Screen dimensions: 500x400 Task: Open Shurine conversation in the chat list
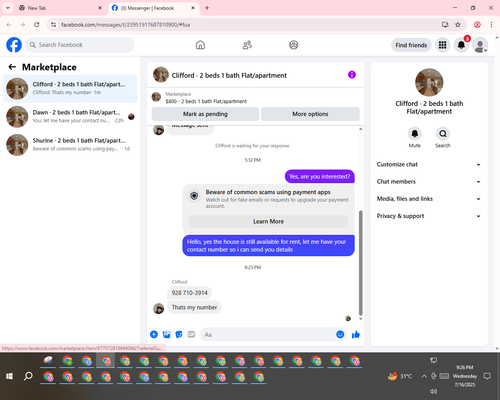click(70, 145)
